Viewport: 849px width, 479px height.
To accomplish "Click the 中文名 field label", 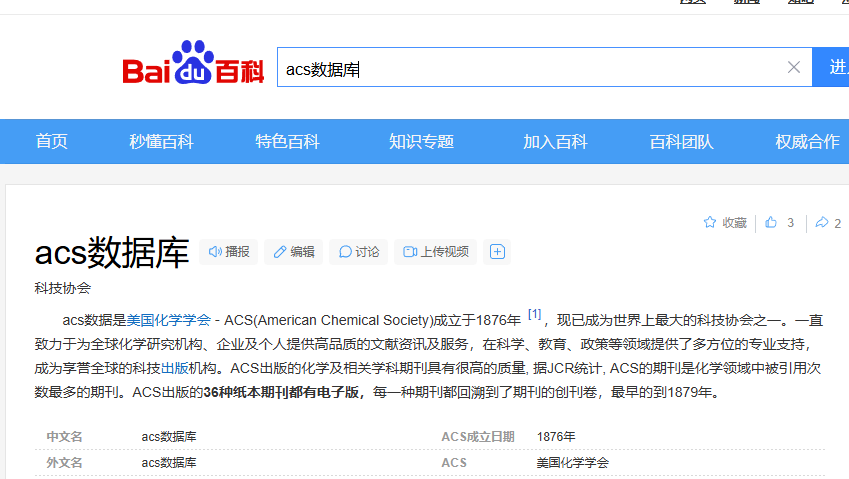I will click(64, 437).
